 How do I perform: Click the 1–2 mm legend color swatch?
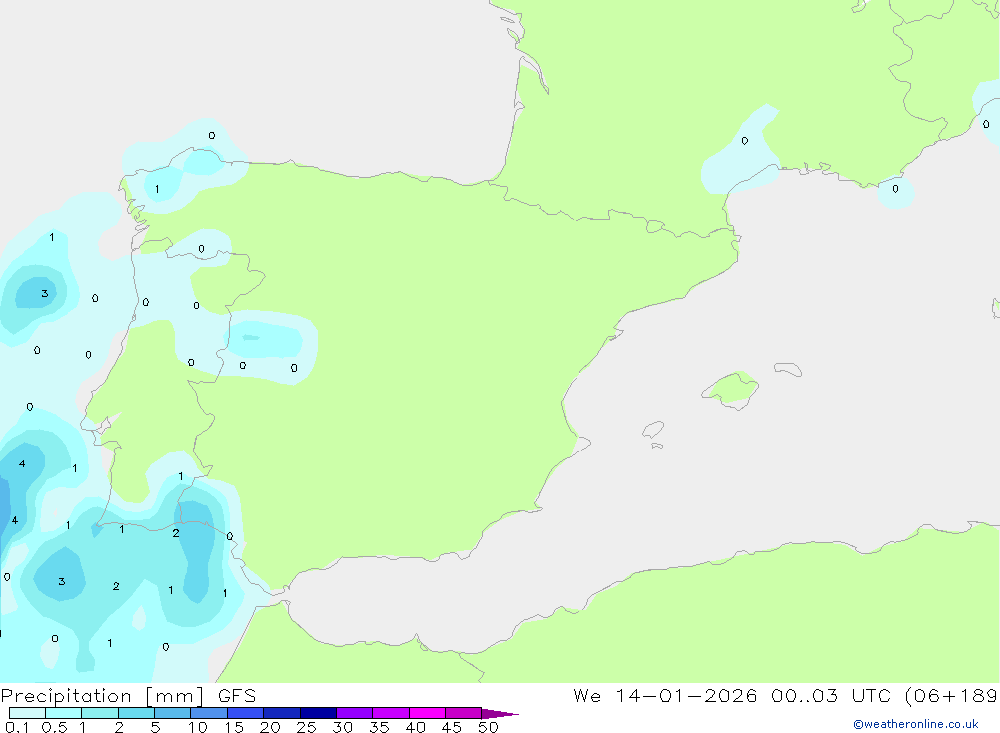tap(99, 713)
